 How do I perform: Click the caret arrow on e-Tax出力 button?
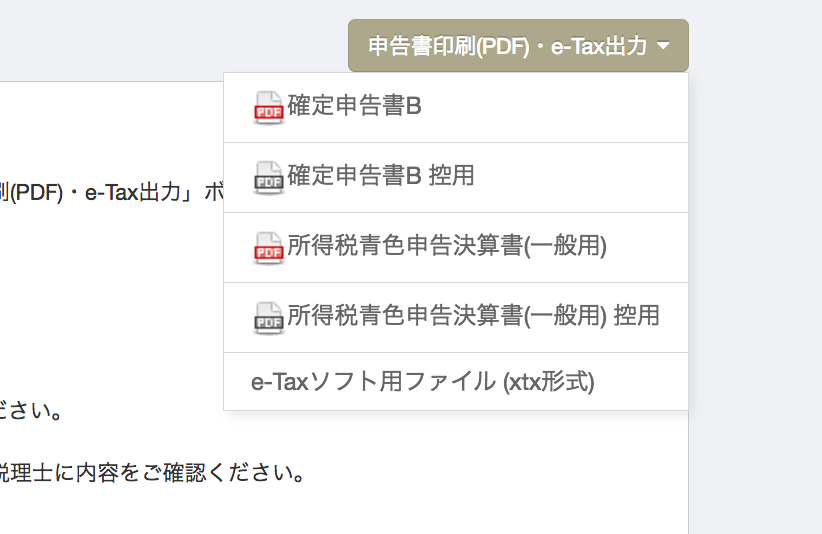(663, 46)
